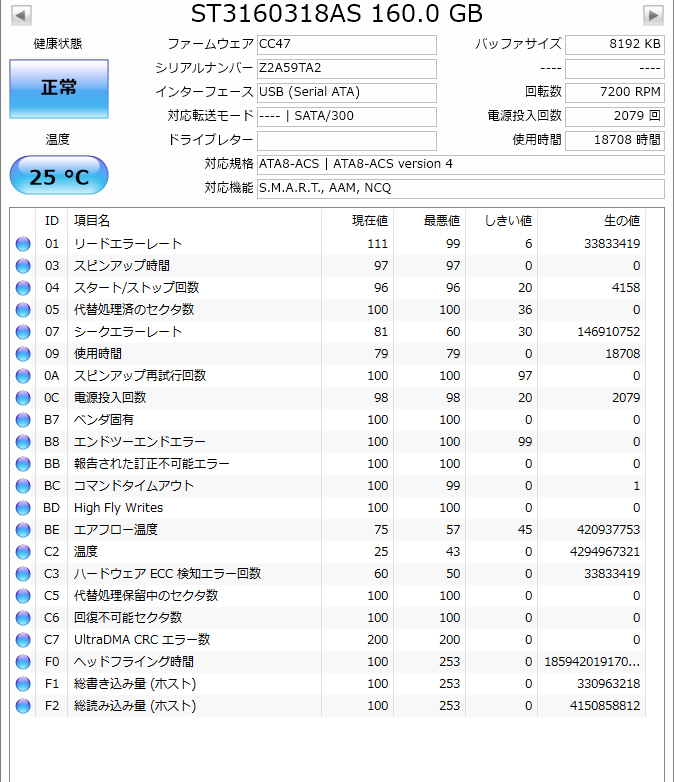The width and height of the screenshot is (674, 782).
Task: Click status icon for BB 報告された訂正不可能エラー
Action: [x=23, y=464]
